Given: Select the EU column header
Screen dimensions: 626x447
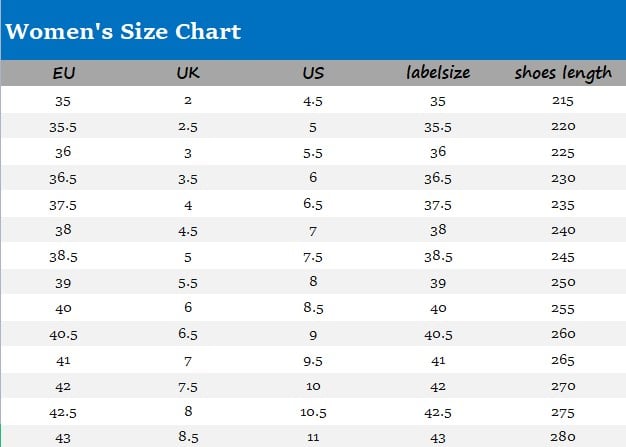Looking at the screenshot, I should (x=63, y=73).
